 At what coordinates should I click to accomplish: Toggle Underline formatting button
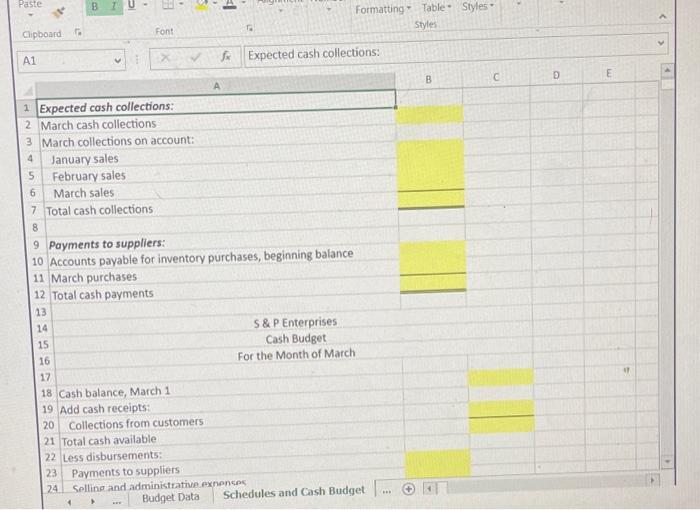(131, 5)
